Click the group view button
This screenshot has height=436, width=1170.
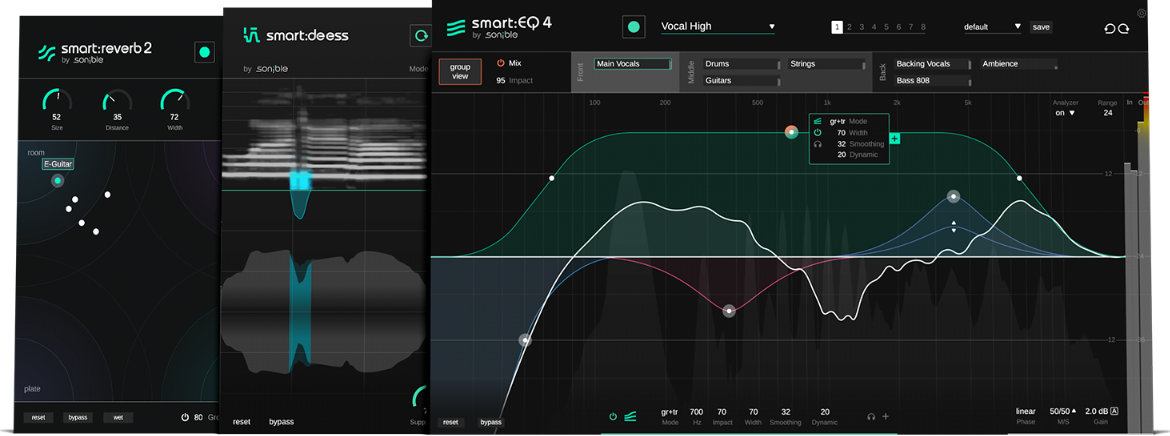tap(460, 71)
